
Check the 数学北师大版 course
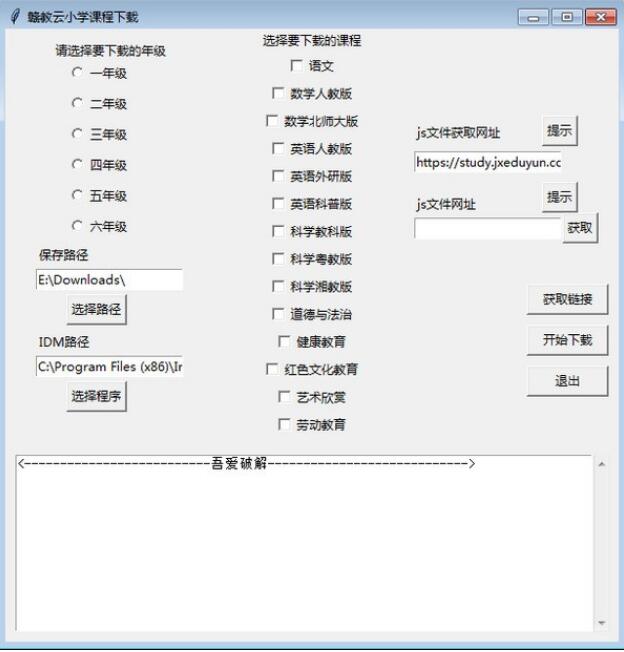272,121
